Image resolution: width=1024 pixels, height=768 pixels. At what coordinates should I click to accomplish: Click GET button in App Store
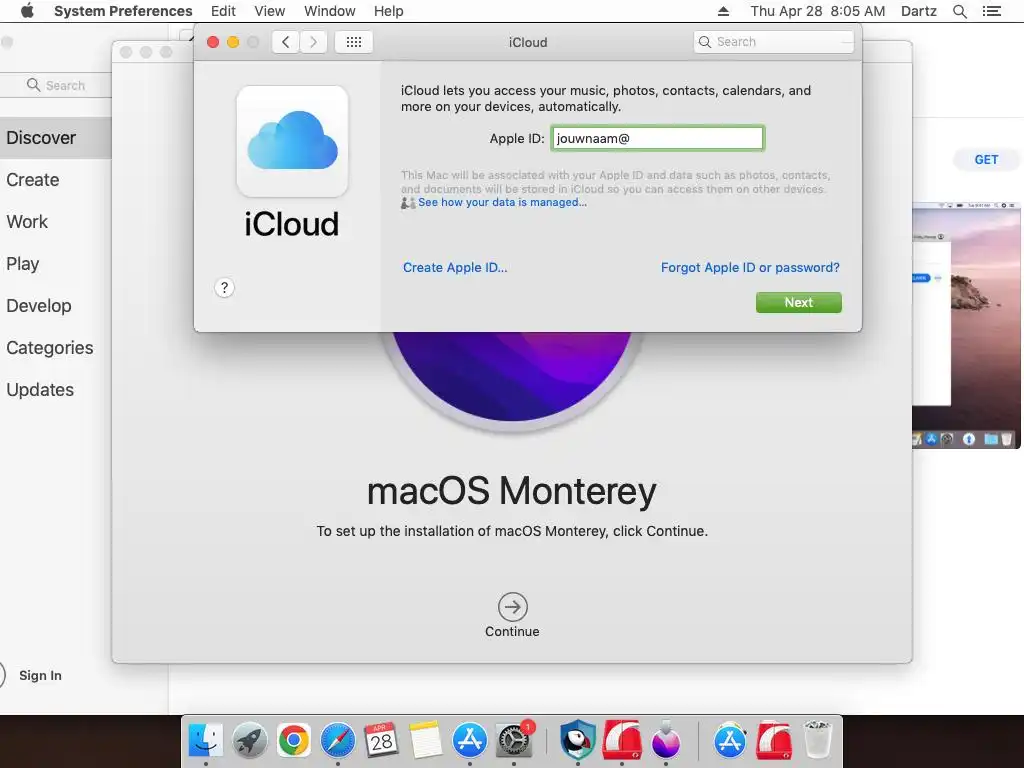click(986, 159)
